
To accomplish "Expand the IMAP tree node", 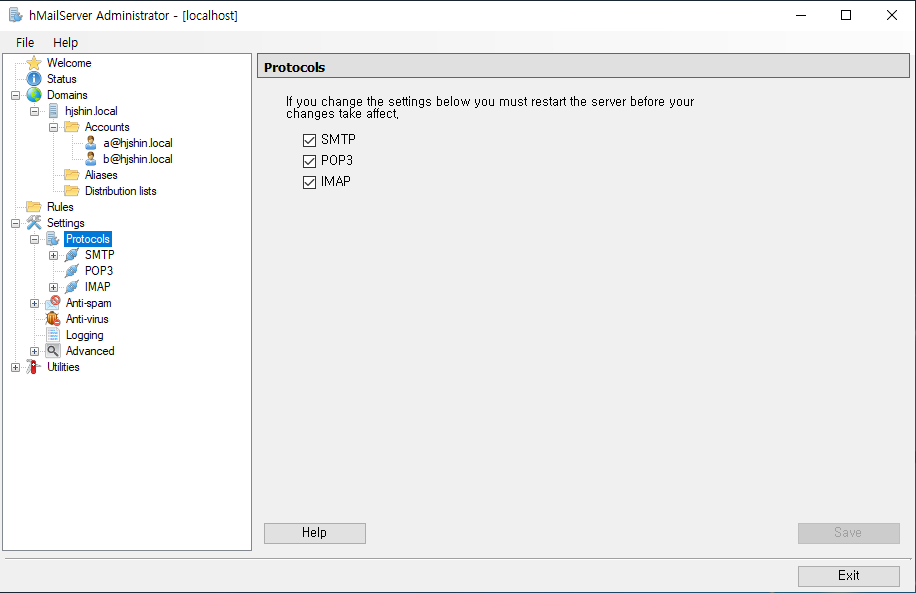I will [53, 287].
